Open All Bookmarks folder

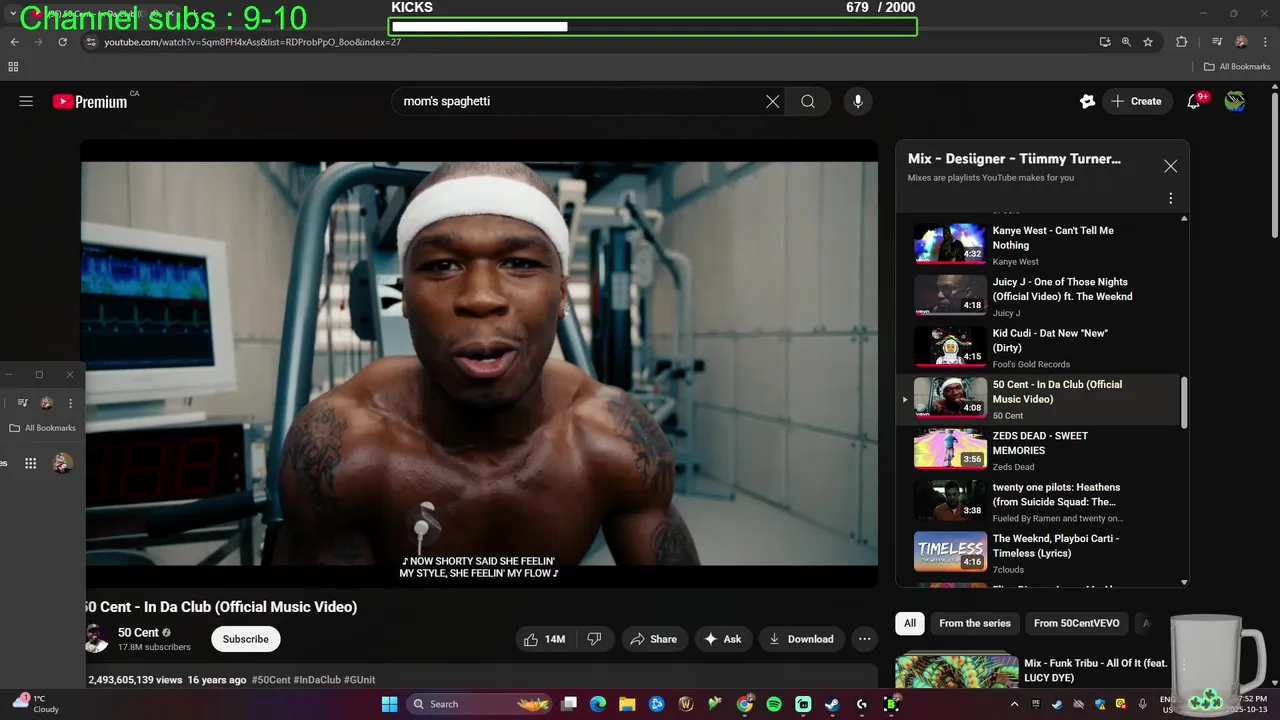click(1237, 67)
